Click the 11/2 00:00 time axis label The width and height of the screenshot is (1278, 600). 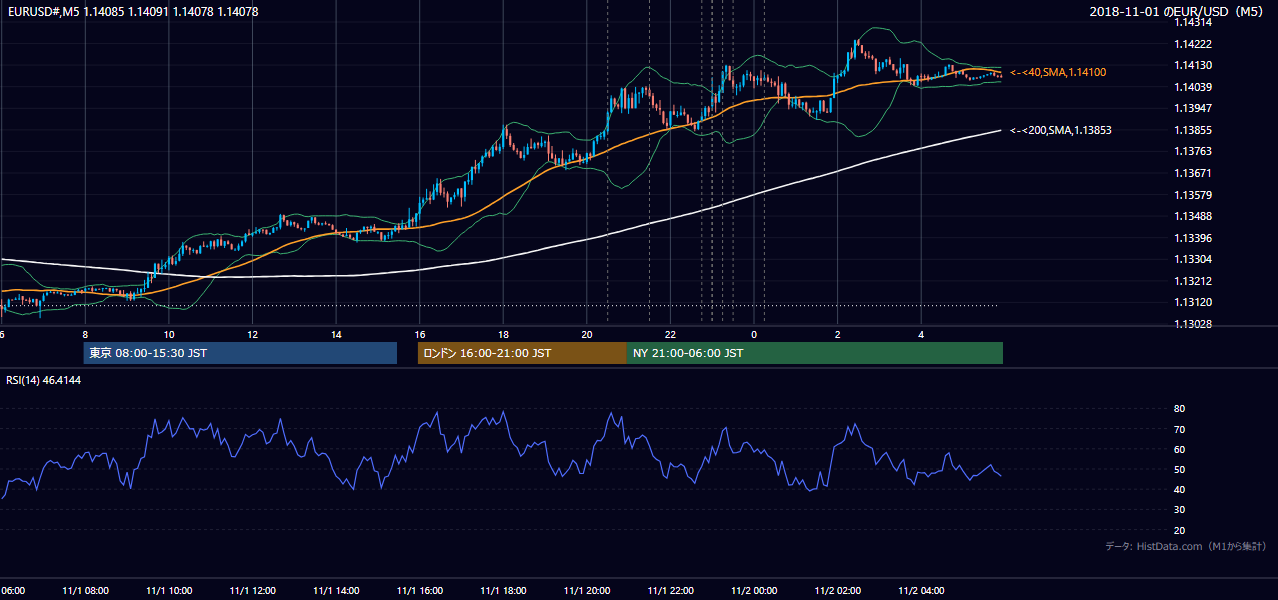tap(754, 590)
